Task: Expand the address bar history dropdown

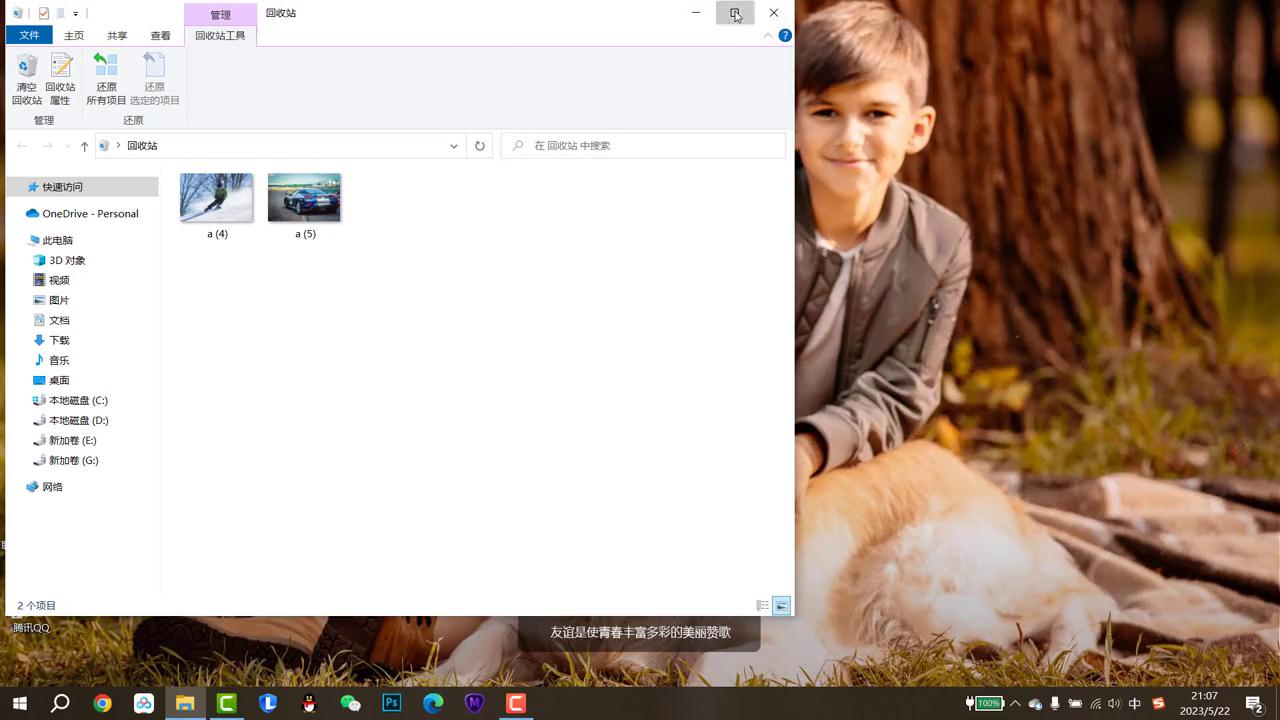Action: click(454, 146)
